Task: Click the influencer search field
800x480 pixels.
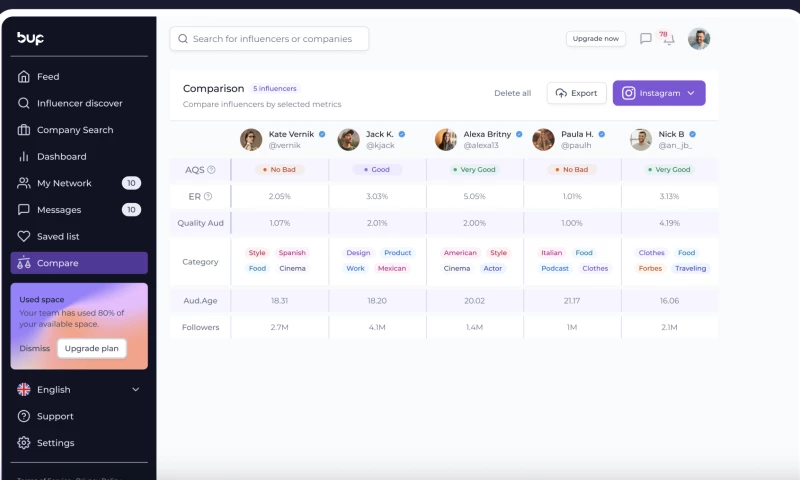Action: pyautogui.click(x=269, y=39)
